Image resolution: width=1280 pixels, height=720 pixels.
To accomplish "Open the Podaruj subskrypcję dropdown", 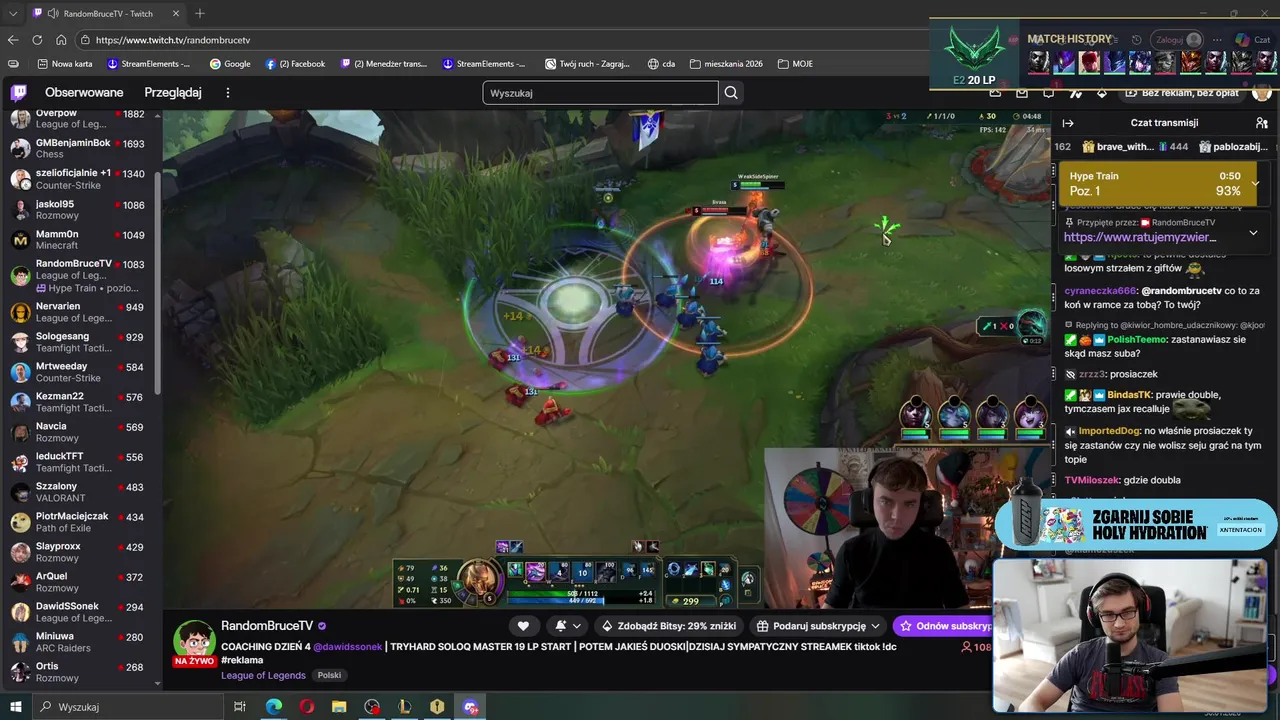I will (x=819, y=626).
